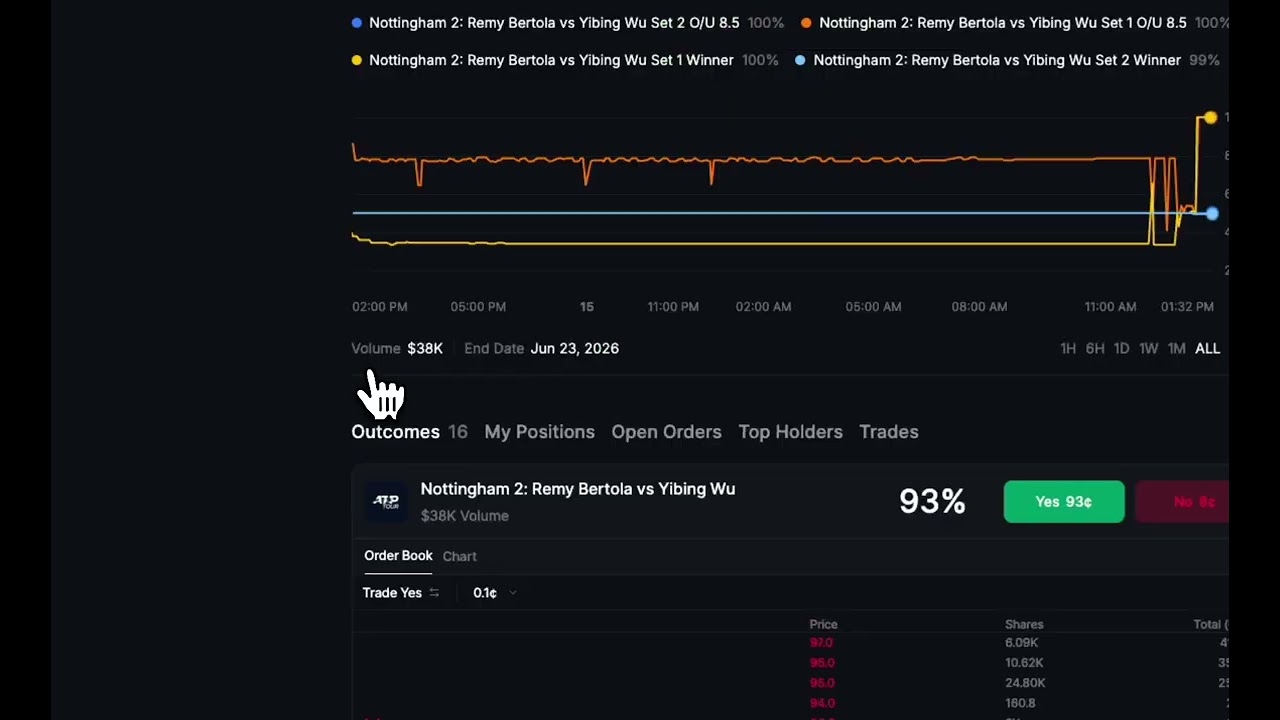Screen dimensions: 1280x720
Task: Set chart range to 6H
Action: coord(1095,349)
